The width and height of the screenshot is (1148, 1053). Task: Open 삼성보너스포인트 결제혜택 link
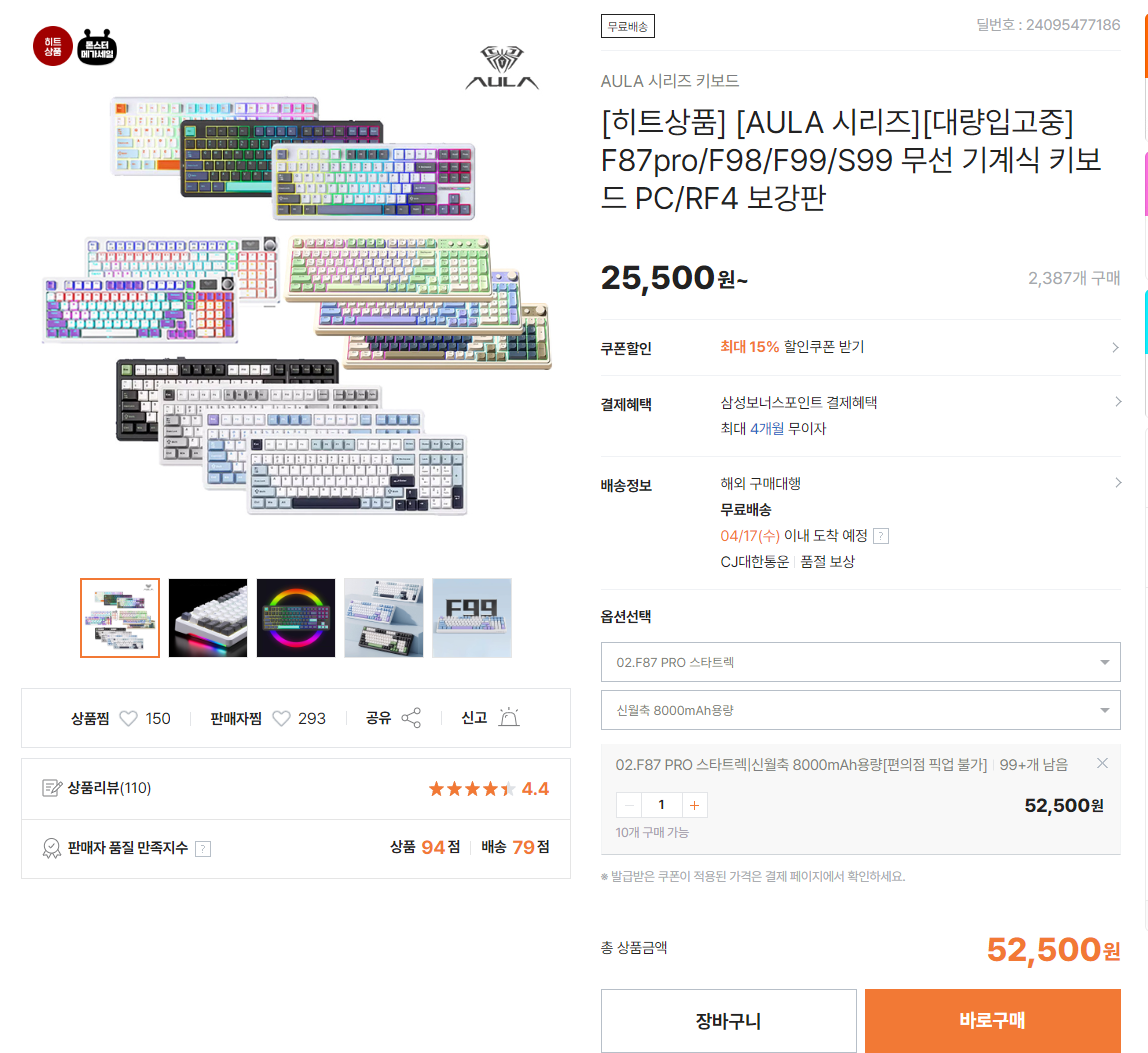tap(799, 402)
